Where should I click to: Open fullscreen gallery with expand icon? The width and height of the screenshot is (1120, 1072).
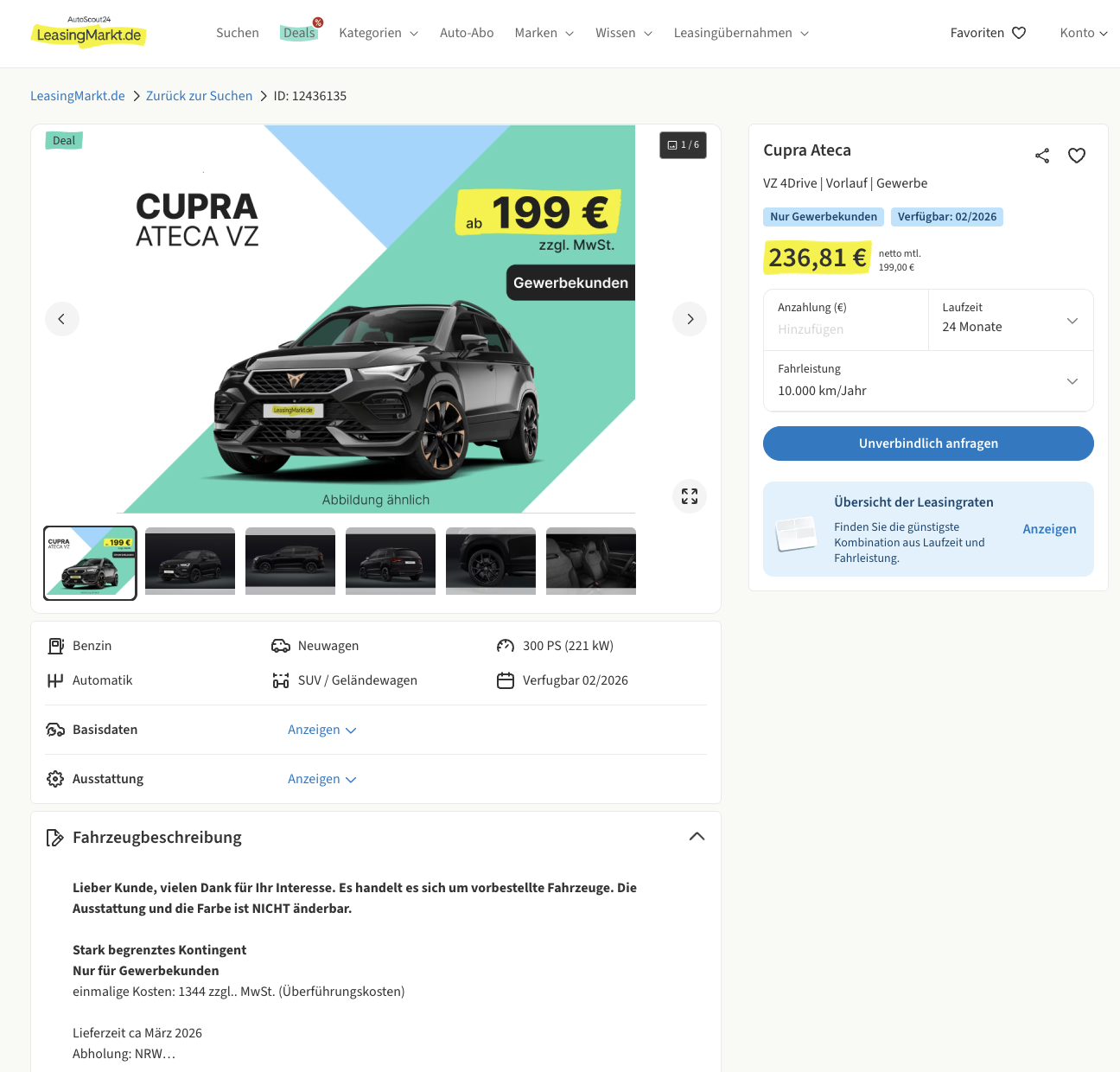pos(690,496)
